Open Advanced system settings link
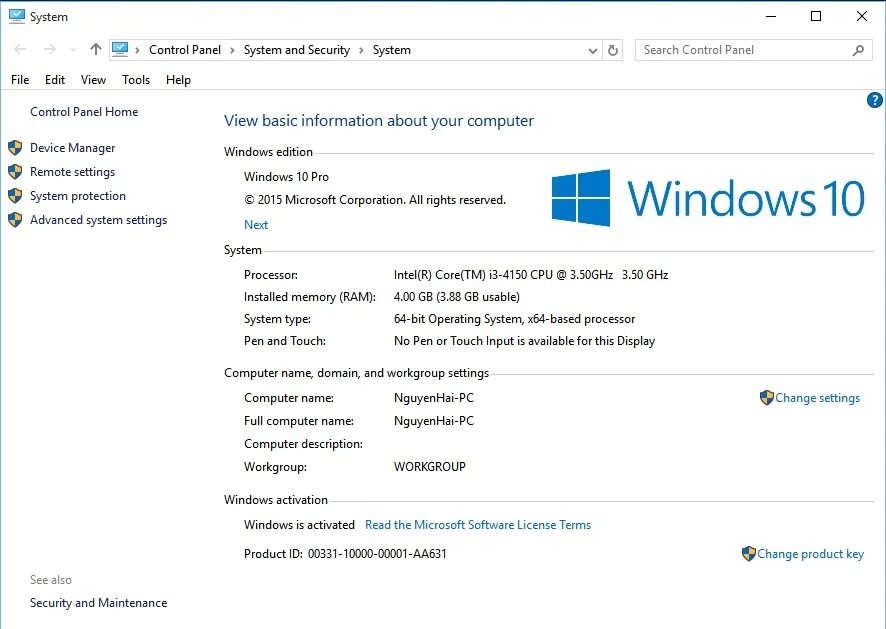The height and width of the screenshot is (629, 886). 98,220
